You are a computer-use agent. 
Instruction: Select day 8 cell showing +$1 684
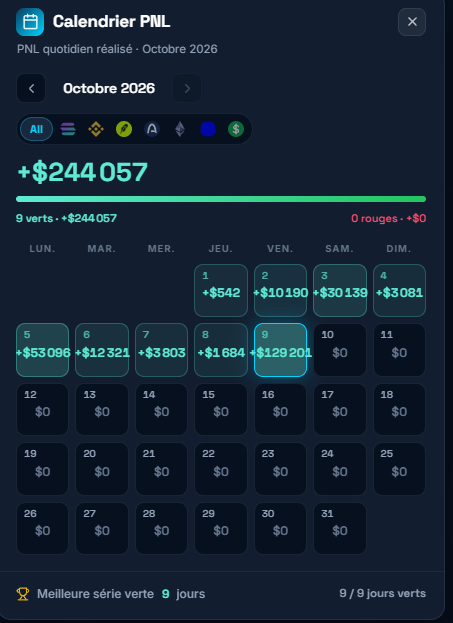click(x=221, y=350)
